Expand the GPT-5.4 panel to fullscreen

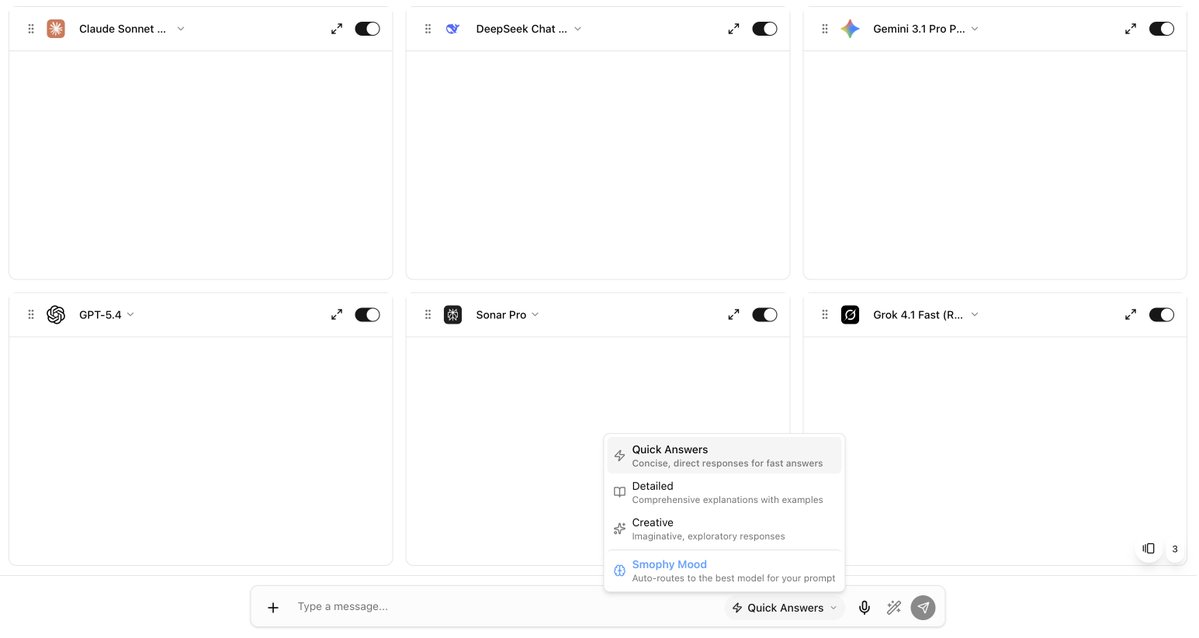(x=336, y=314)
